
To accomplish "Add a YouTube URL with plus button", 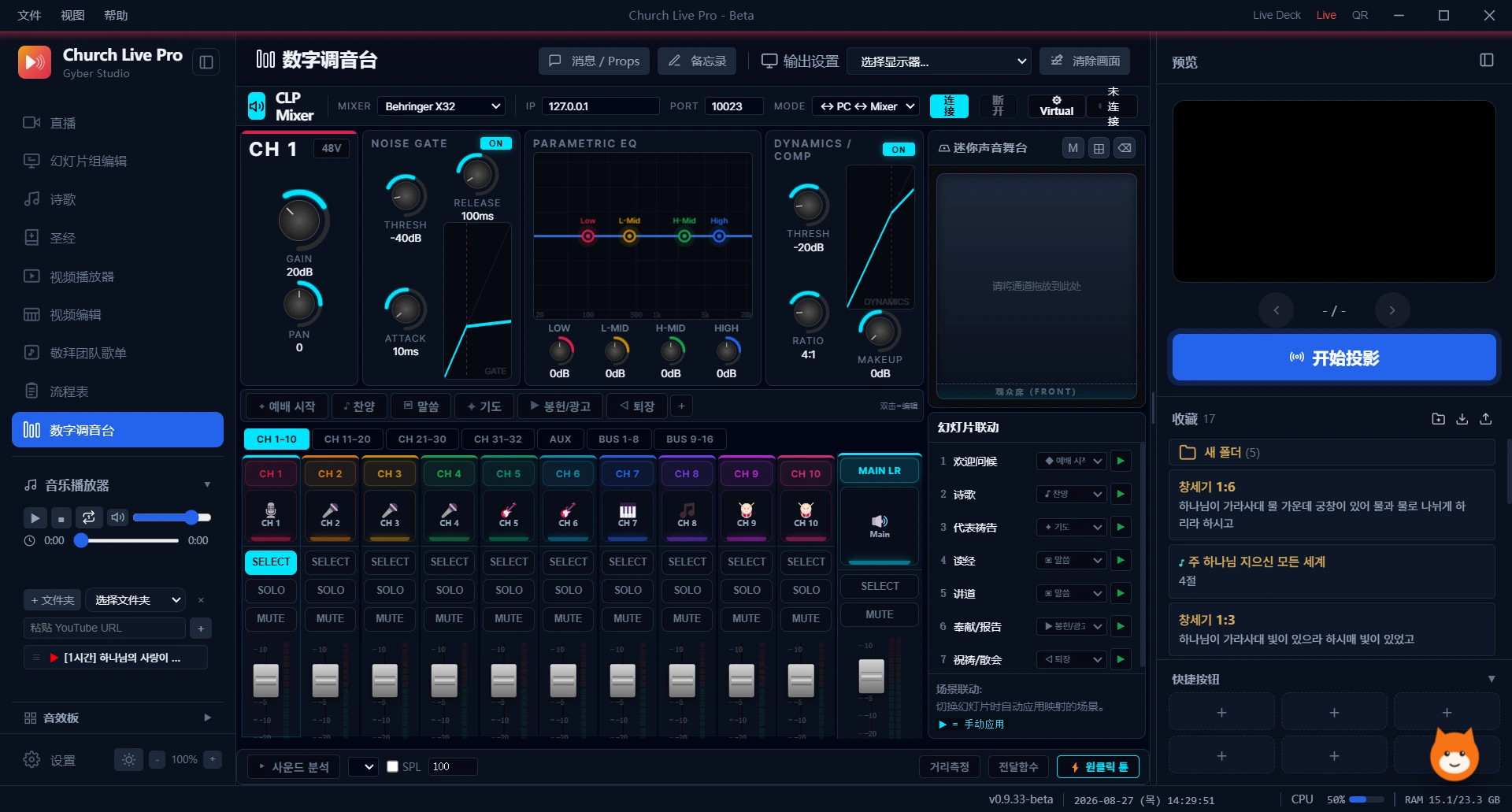I will 201,628.
